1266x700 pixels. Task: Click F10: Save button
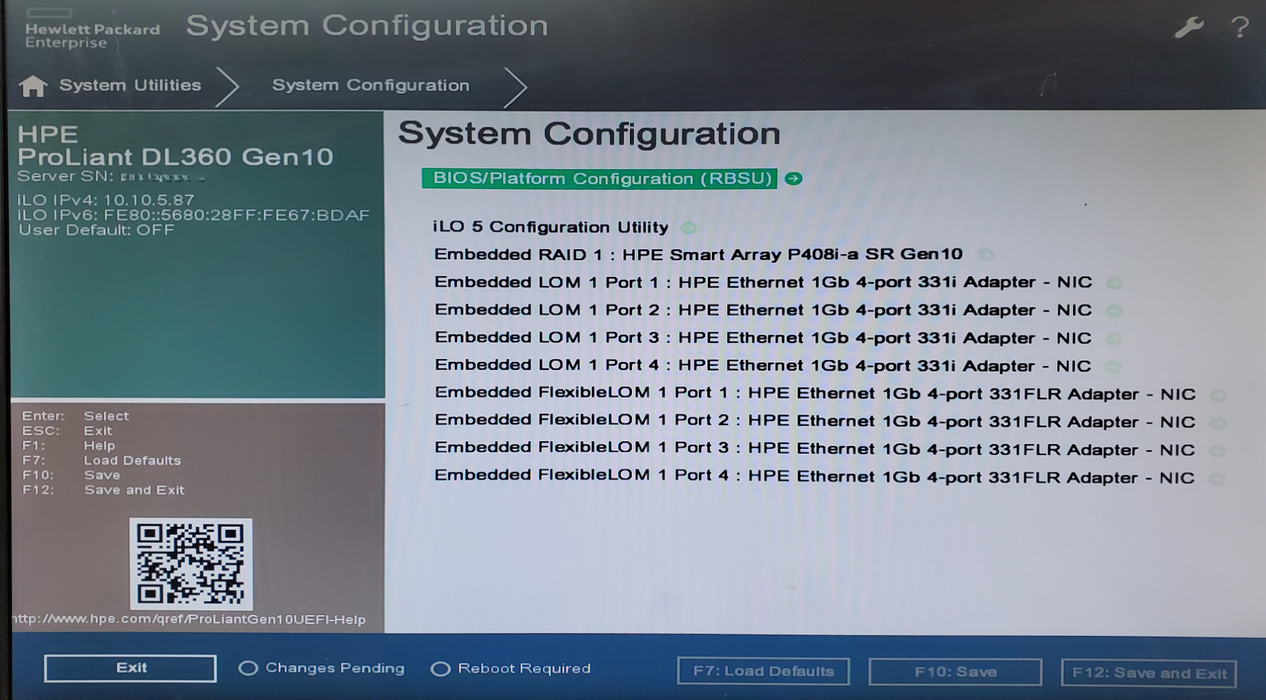point(955,672)
